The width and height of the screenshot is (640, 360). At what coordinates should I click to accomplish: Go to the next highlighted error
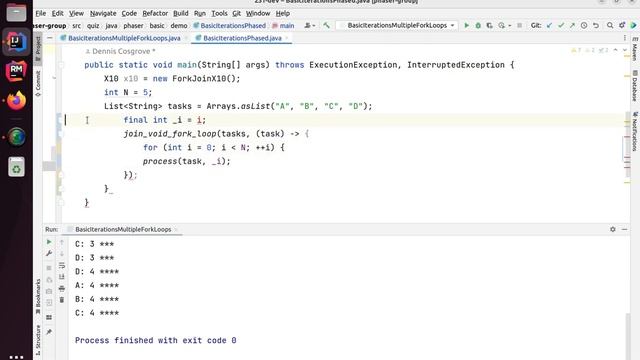pyautogui.click(x=624, y=50)
